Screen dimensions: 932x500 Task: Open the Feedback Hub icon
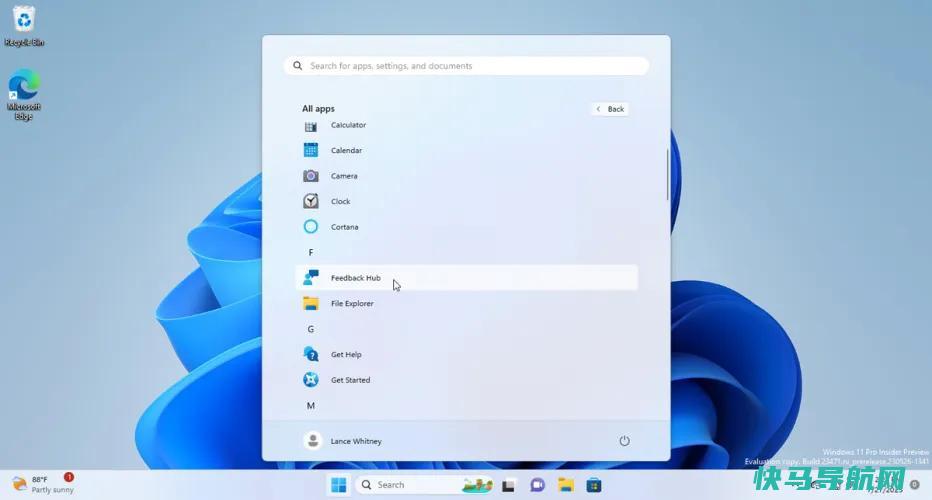click(311, 278)
